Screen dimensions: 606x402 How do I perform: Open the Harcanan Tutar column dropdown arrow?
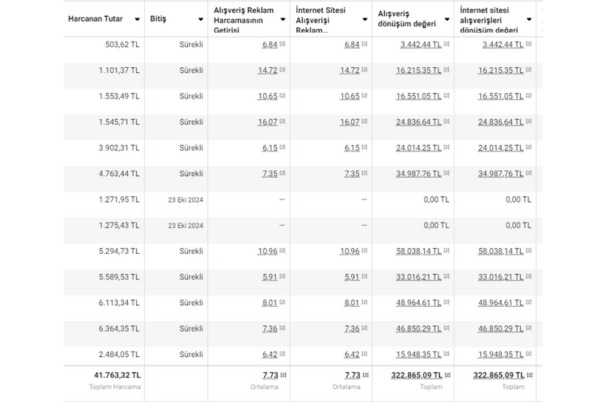136,19
